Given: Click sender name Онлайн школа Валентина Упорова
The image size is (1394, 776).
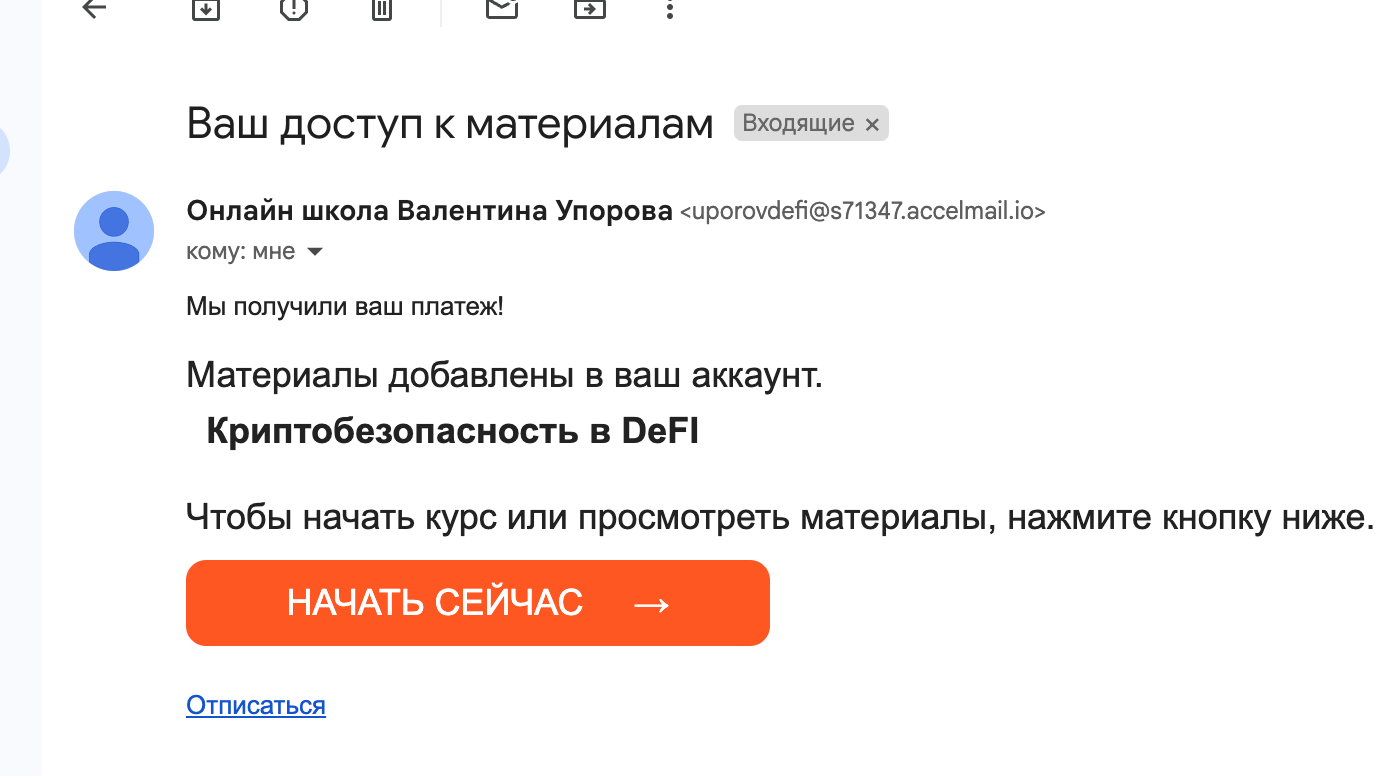Looking at the screenshot, I should [429, 211].
